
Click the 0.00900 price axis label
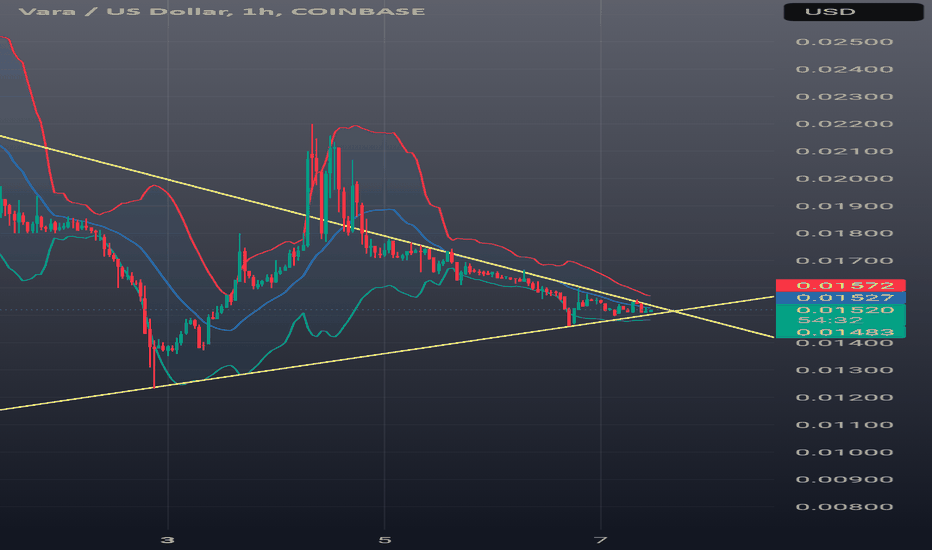pyautogui.click(x=844, y=479)
